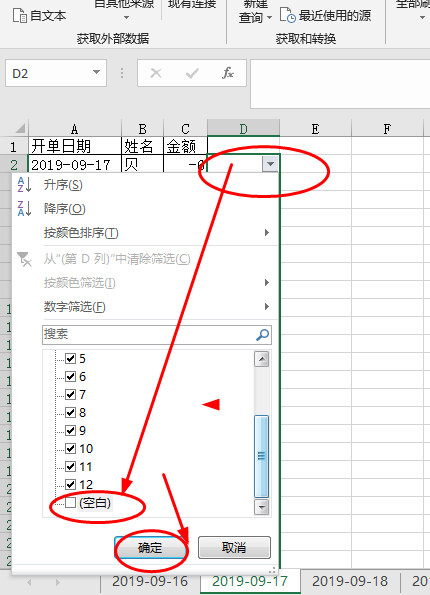Click the formula bar input area
Screen dimensions: 430x595
[340, 83]
